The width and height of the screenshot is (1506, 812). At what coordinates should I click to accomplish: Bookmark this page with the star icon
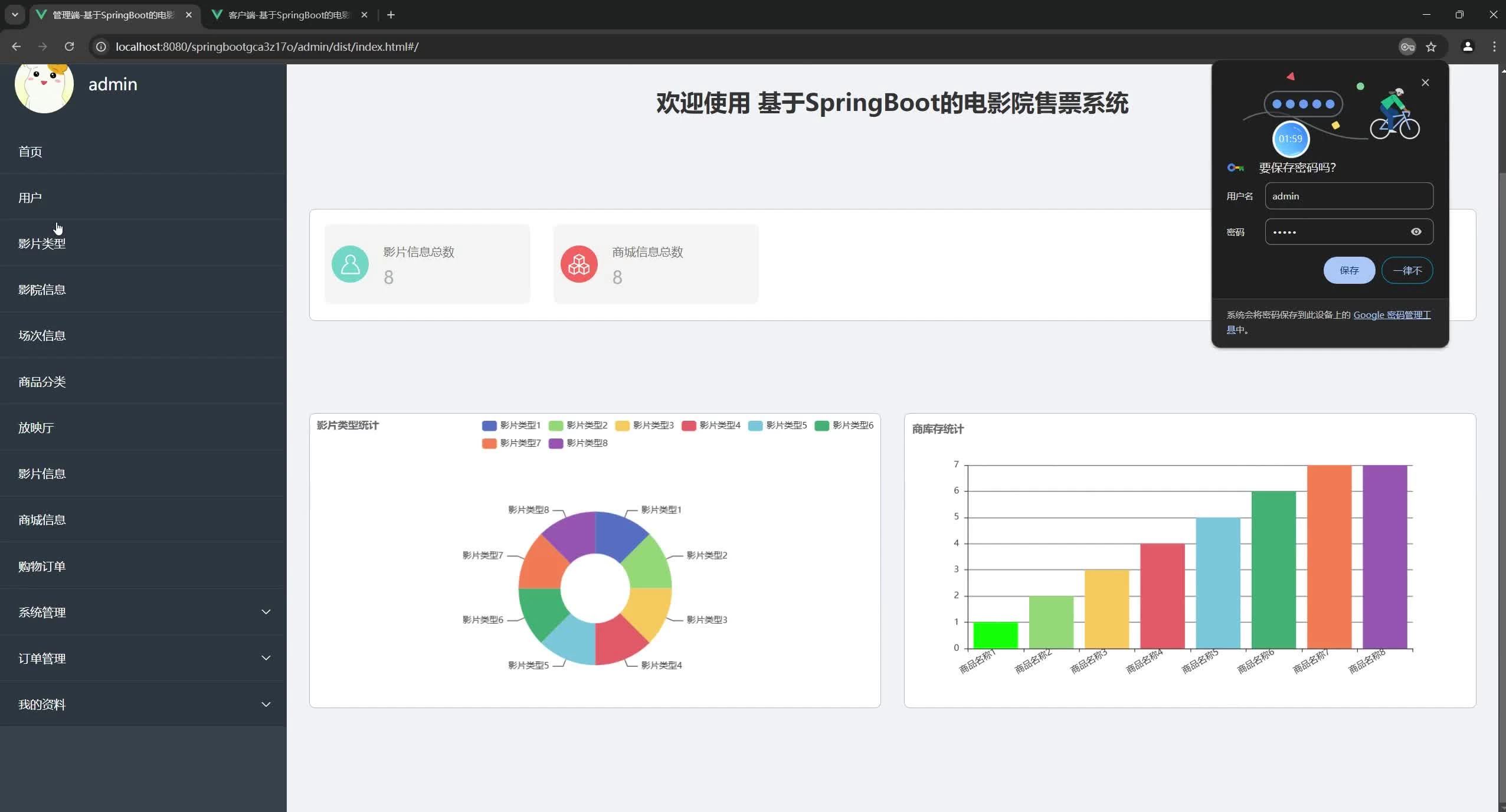(x=1431, y=47)
